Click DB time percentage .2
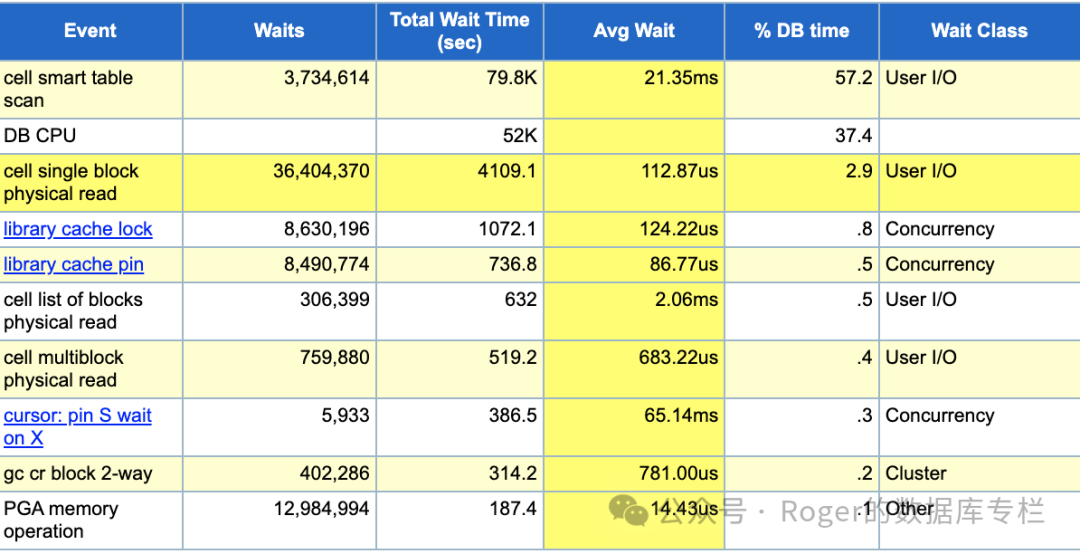 tap(864, 473)
